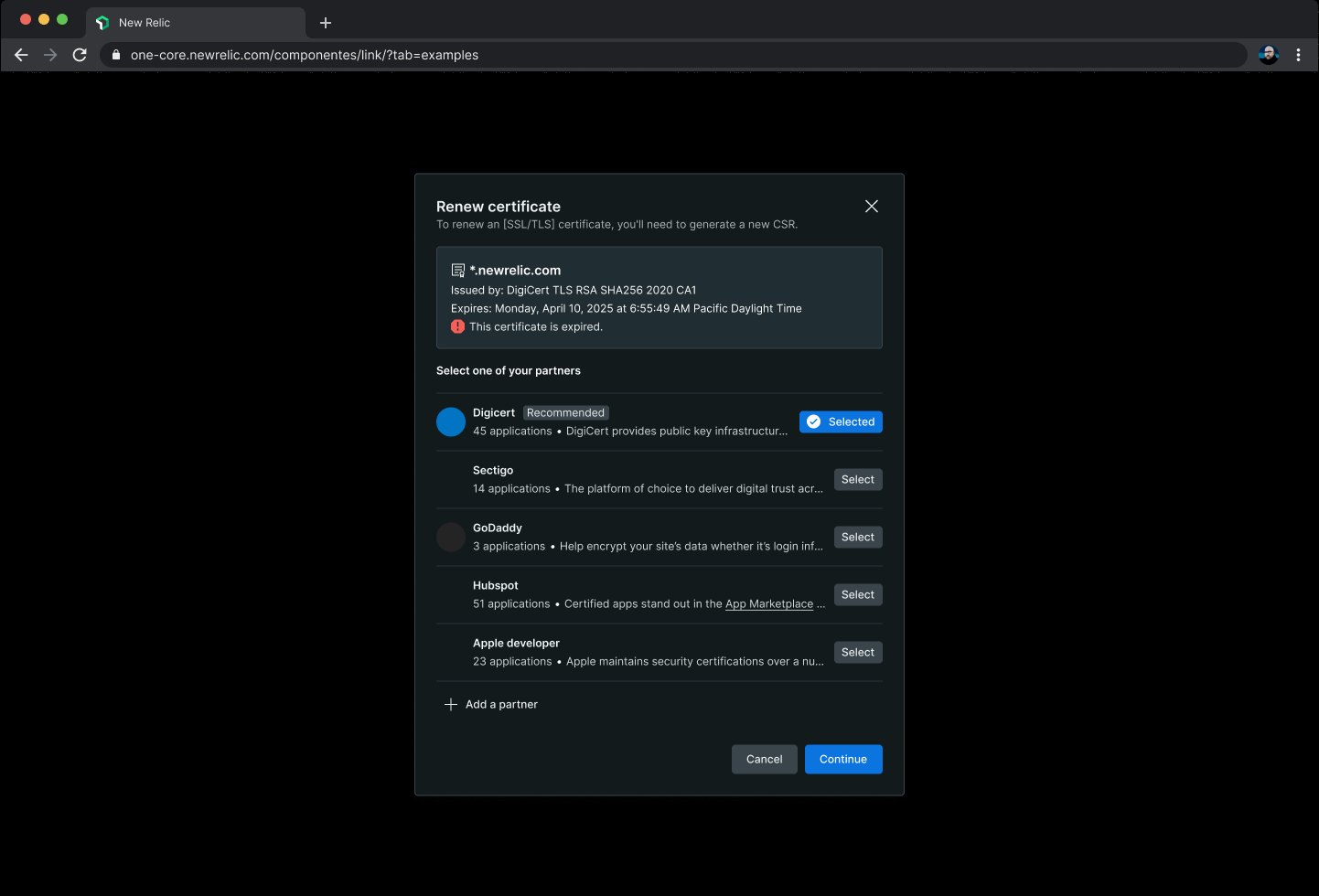Click the New Relic tab favicon

(102, 23)
